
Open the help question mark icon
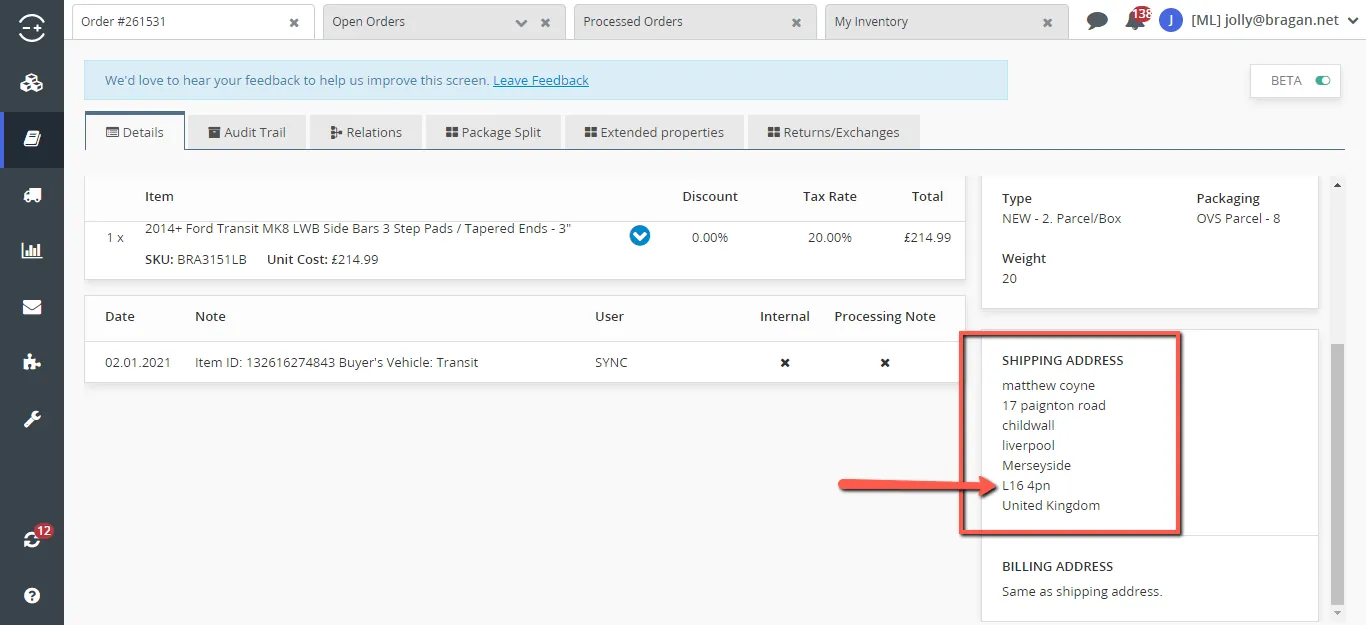pos(31,596)
